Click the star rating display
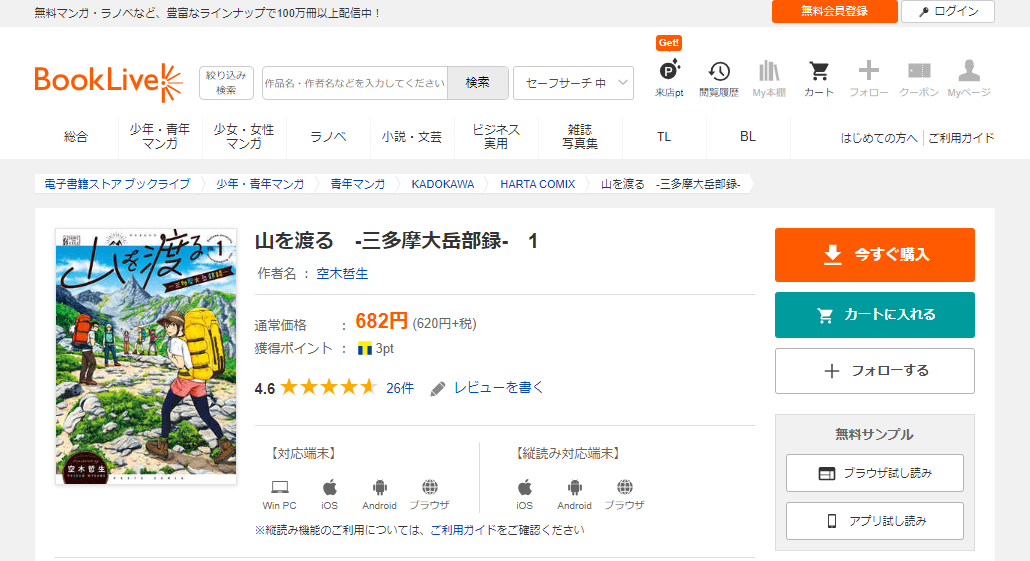 point(327,388)
